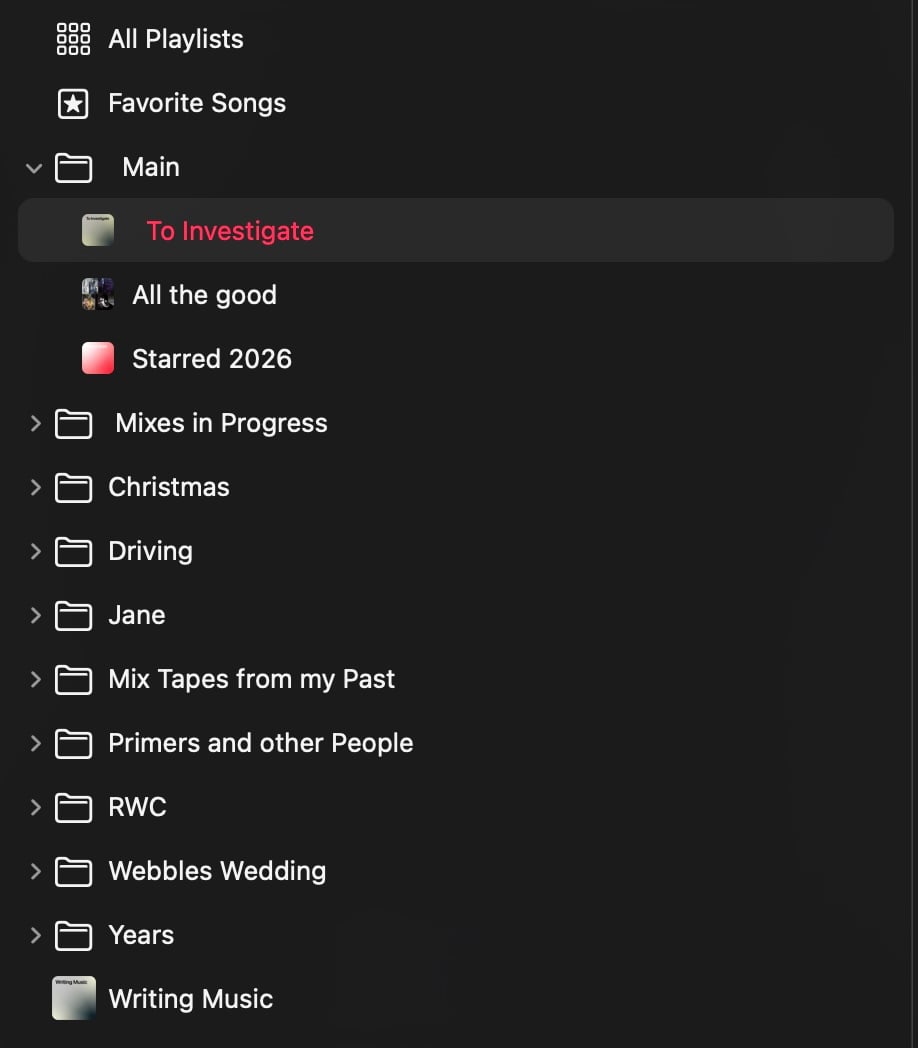Click the Favorite Songs star icon

pyautogui.click(x=73, y=103)
